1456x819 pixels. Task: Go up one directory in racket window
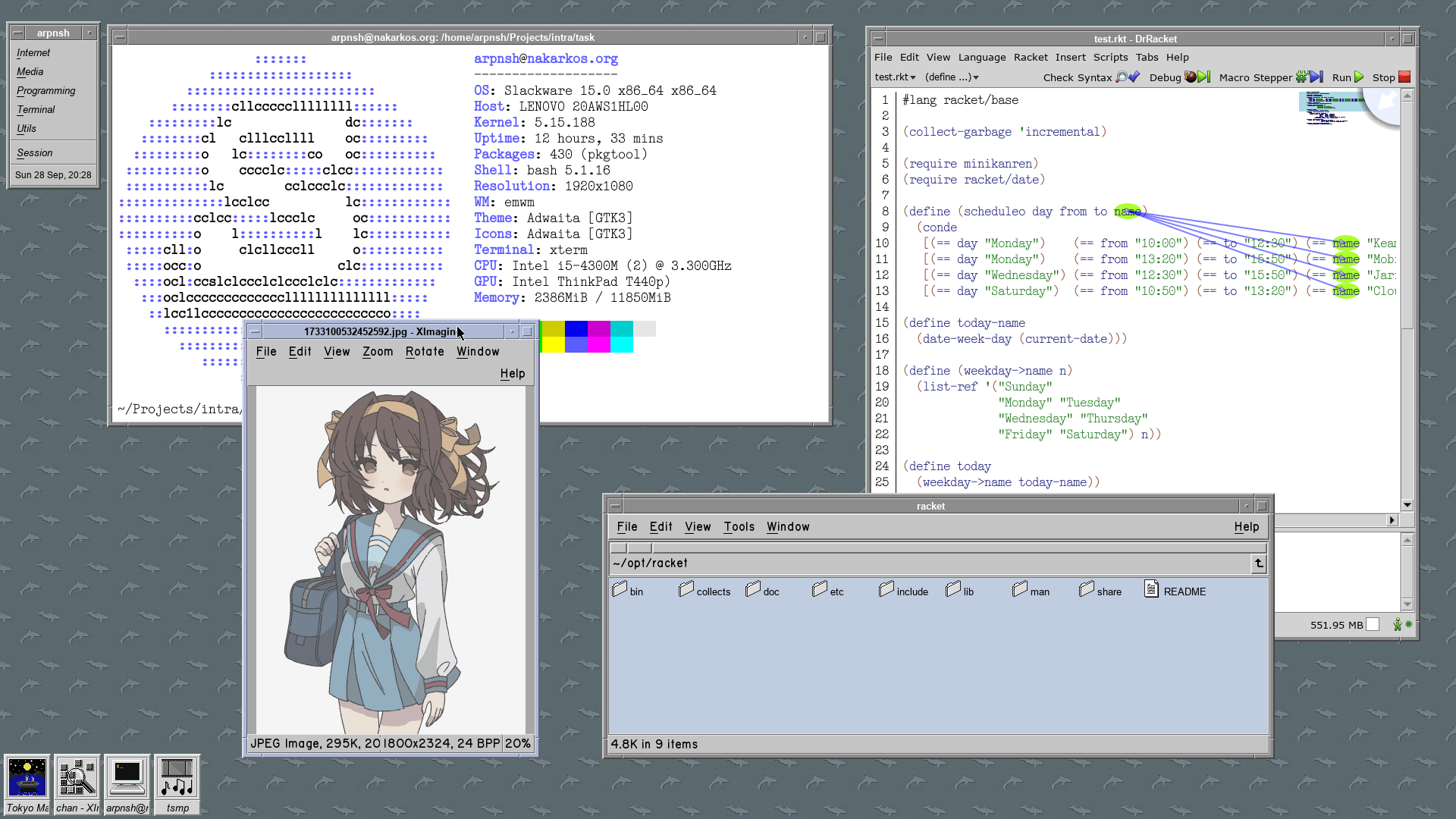tap(1259, 563)
